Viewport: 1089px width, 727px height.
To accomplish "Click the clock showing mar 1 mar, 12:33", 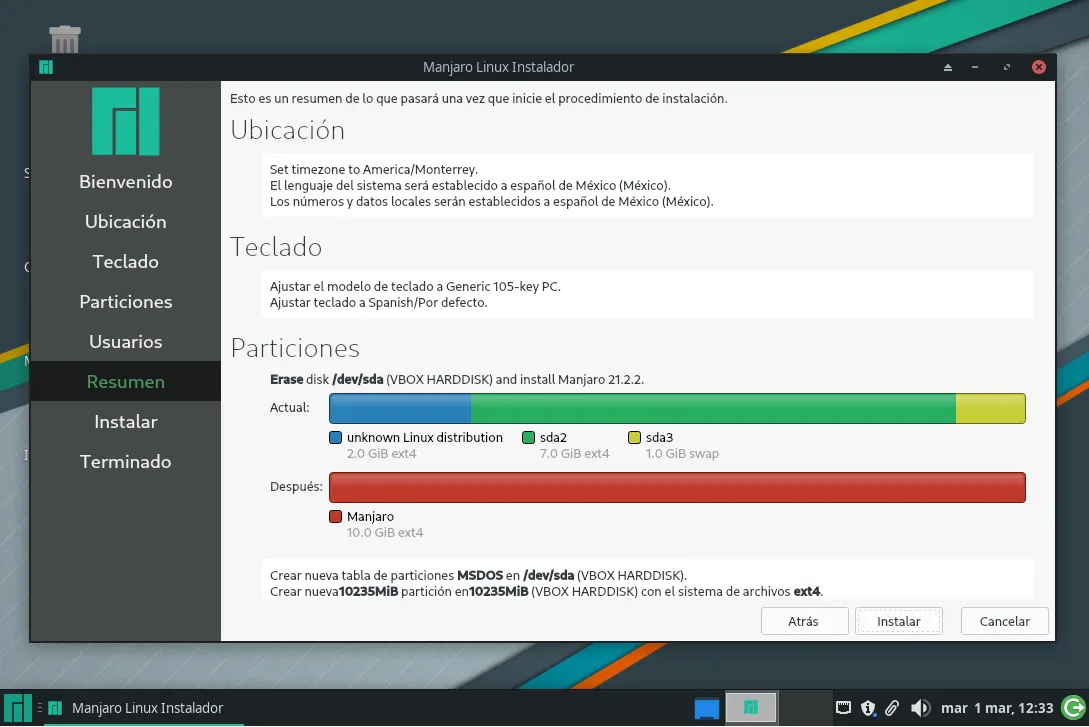I will coord(997,708).
